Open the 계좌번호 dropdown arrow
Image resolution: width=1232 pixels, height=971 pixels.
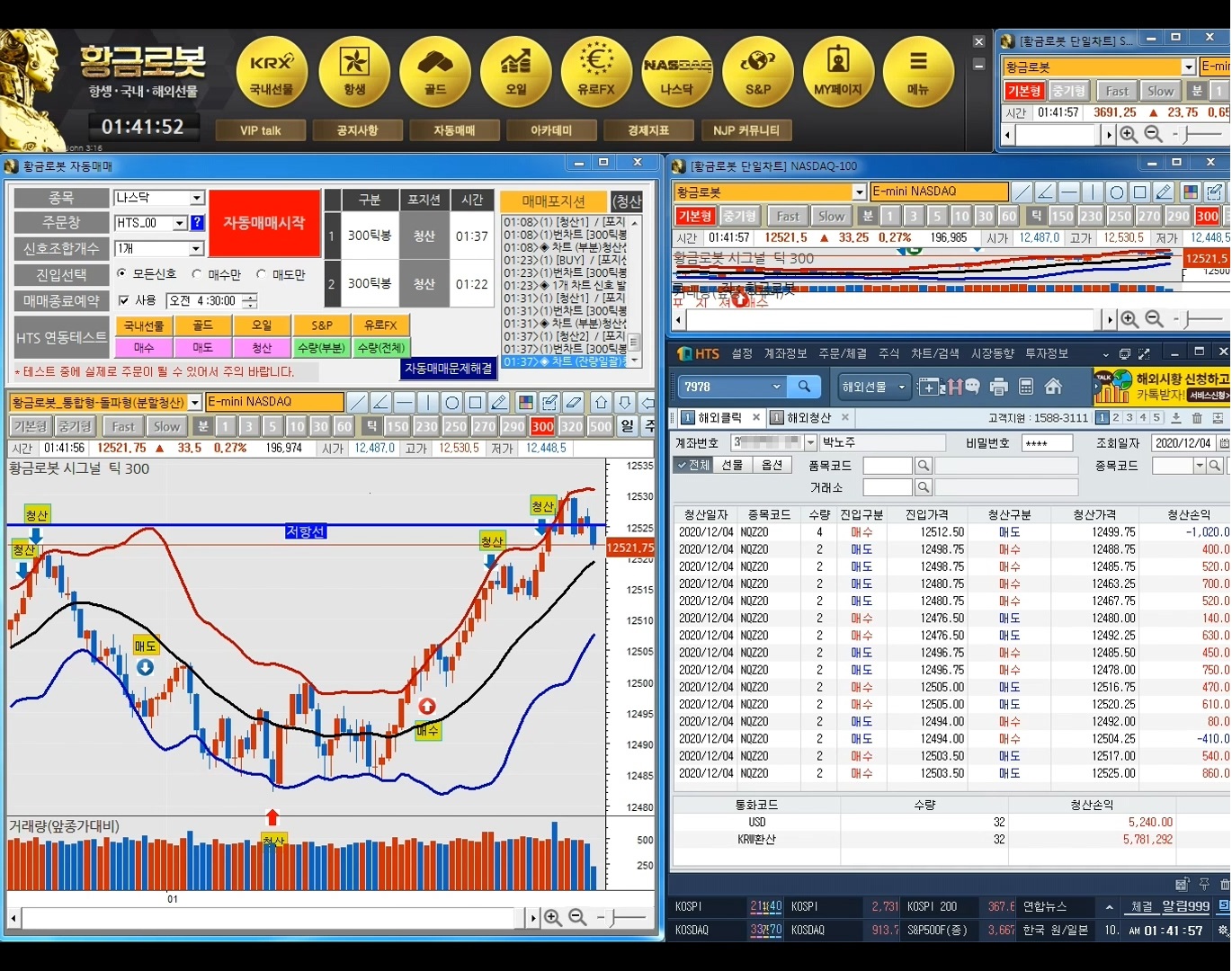pos(810,442)
